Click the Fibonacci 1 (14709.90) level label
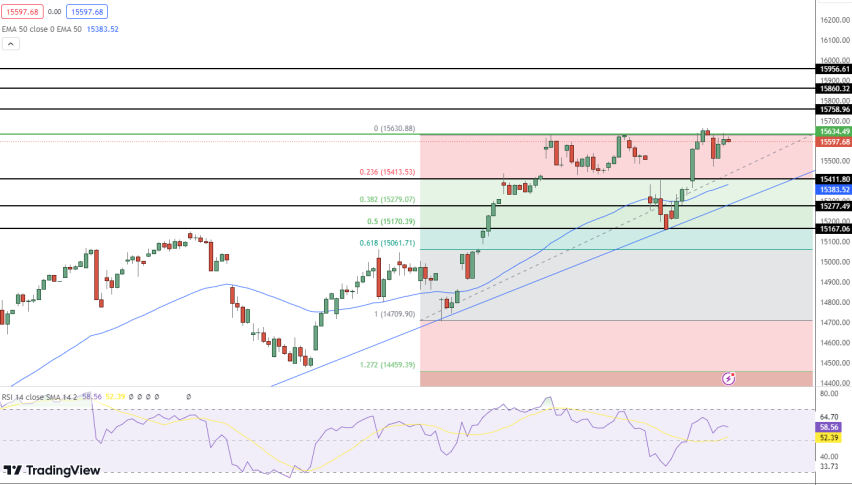Screen dimensions: 852x485 coord(394,314)
